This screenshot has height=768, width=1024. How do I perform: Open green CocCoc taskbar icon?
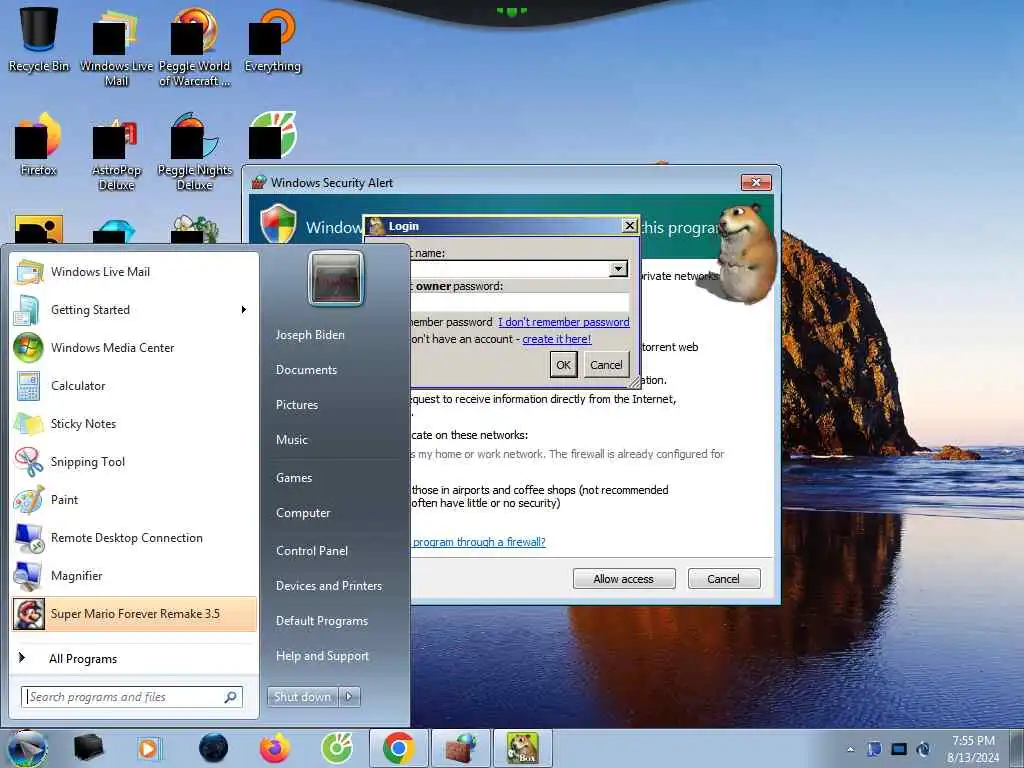click(x=337, y=748)
